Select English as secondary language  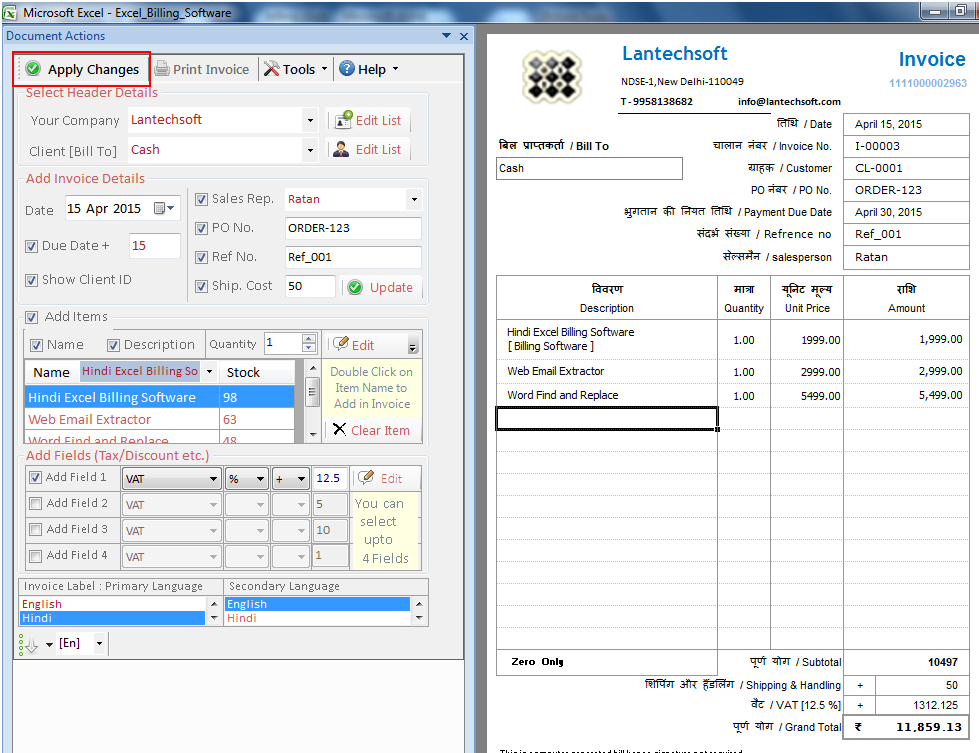point(317,604)
